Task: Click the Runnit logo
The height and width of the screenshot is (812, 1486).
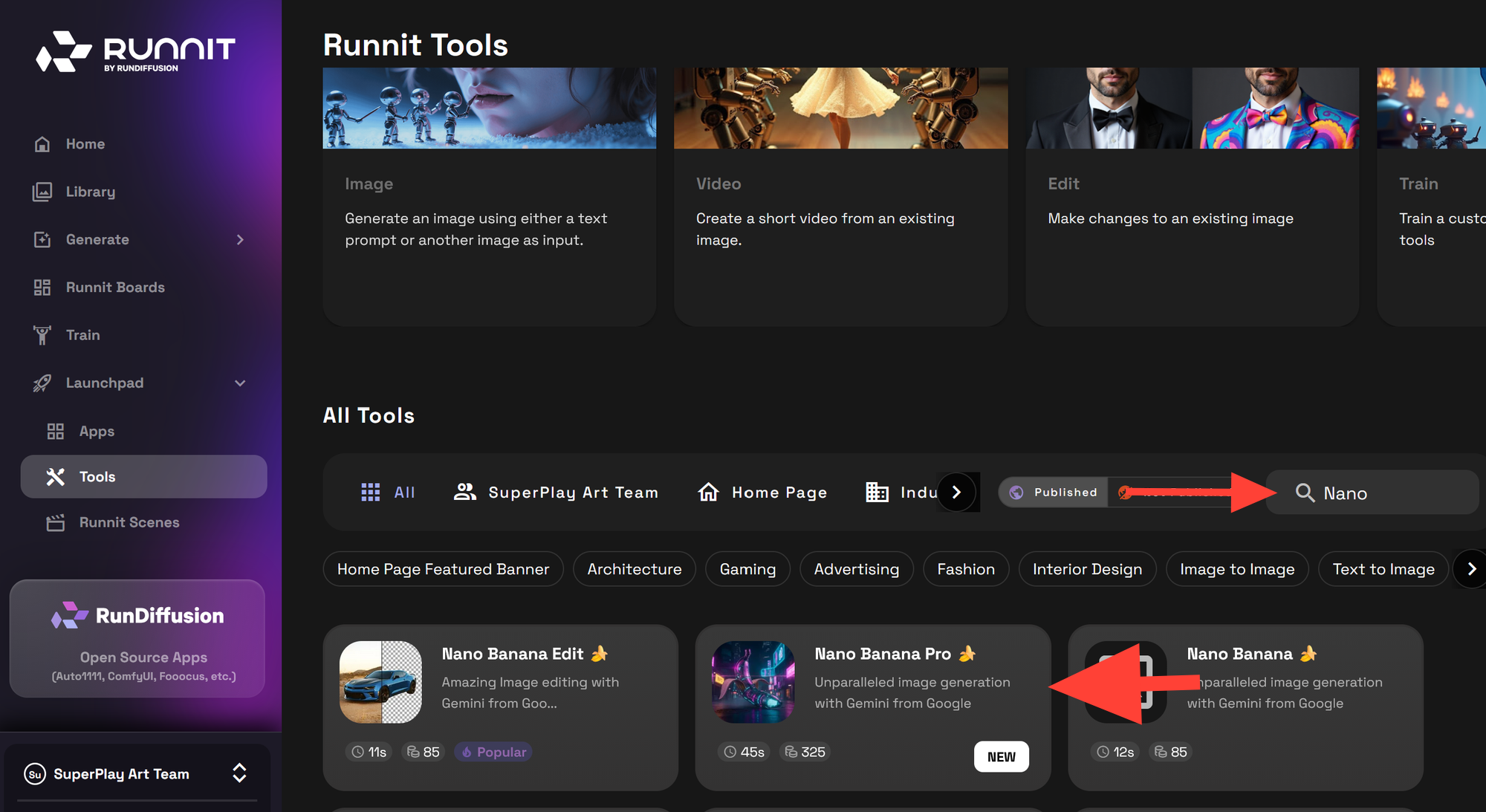Action: [136, 52]
